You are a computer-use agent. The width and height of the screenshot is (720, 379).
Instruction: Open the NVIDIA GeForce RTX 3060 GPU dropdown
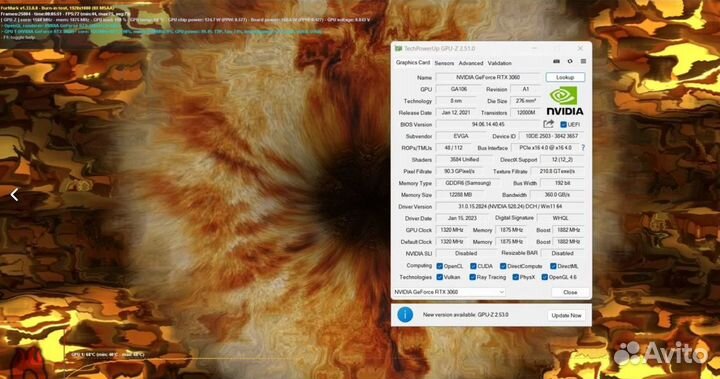click(449, 292)
